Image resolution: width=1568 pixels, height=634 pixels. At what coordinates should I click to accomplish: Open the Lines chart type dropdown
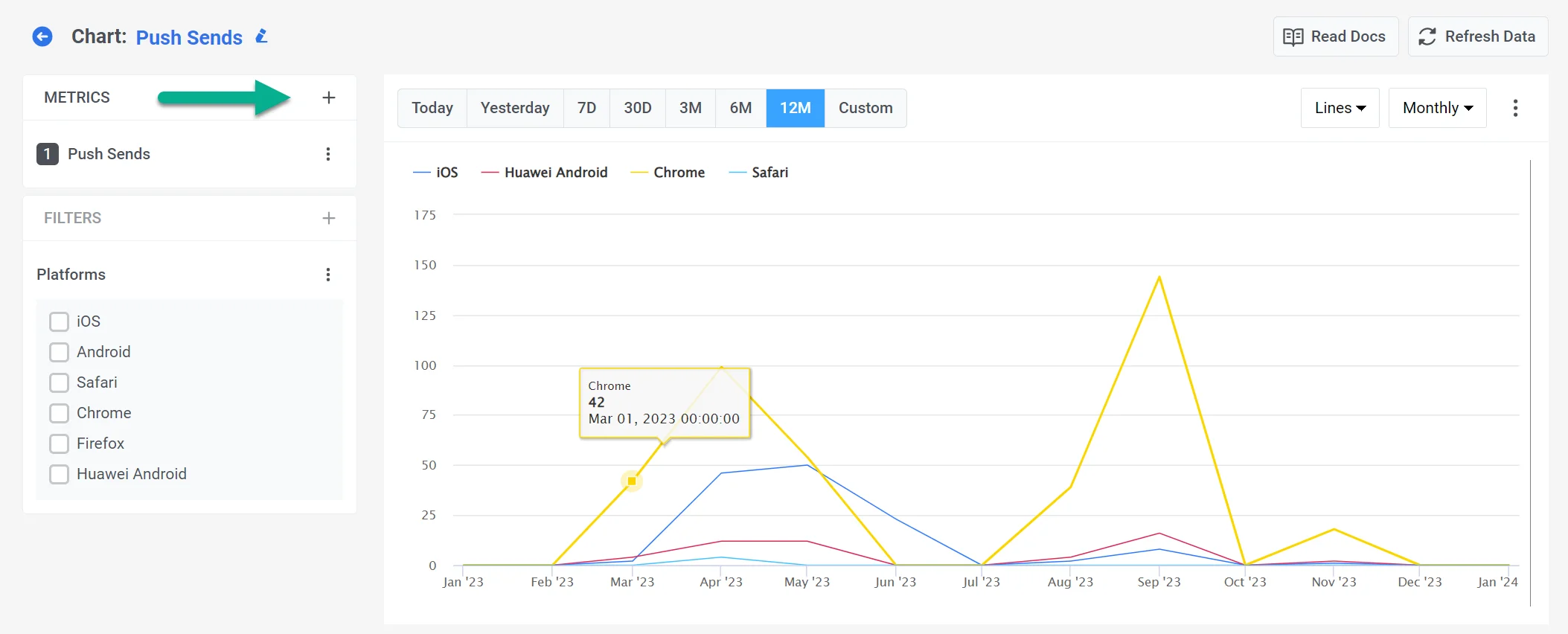point(1340,108)
